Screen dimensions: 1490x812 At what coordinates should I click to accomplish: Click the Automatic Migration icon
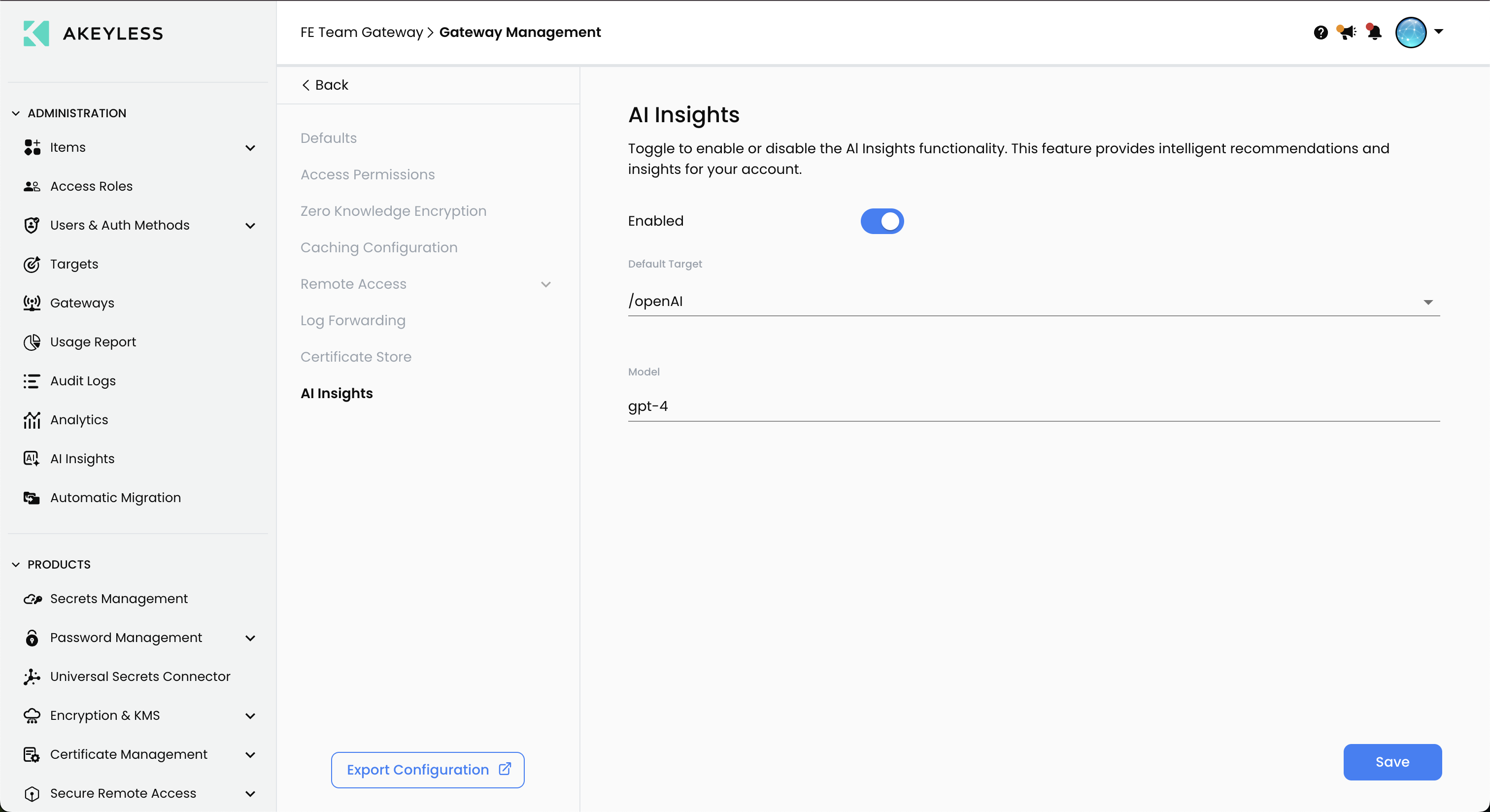32,498
